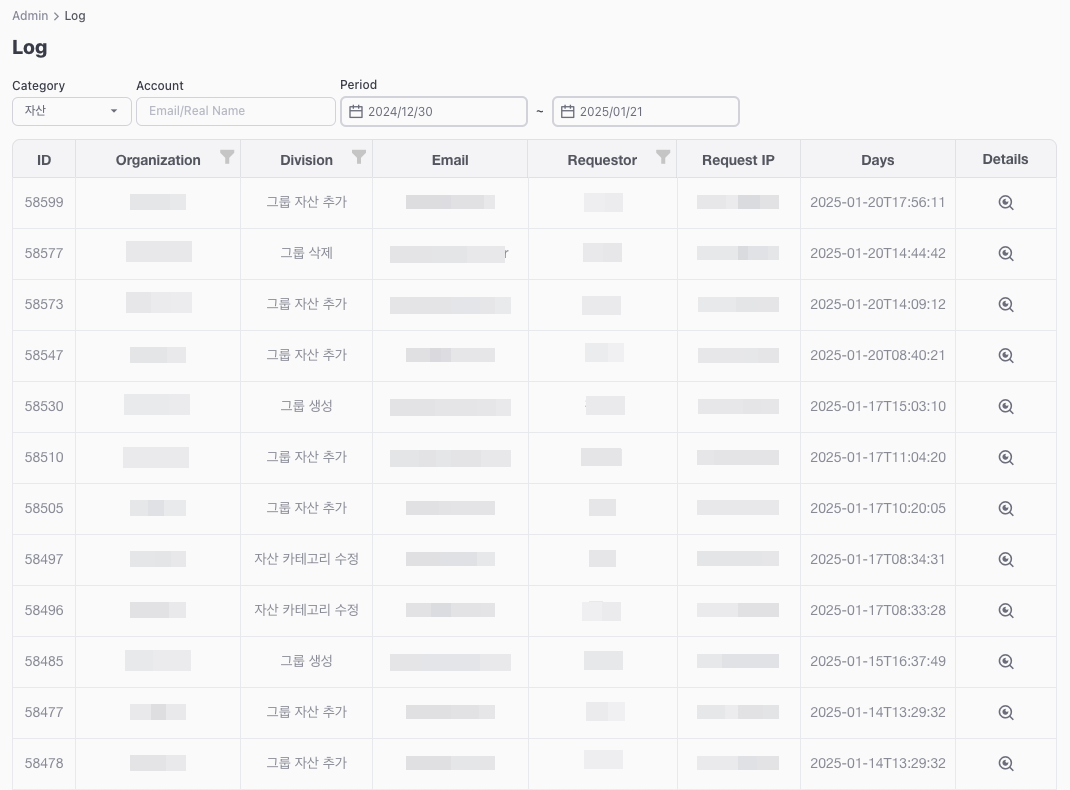Screen dimensions: 1070x790
Task: Select the row with ID 58510
Action: coord(44,458)
